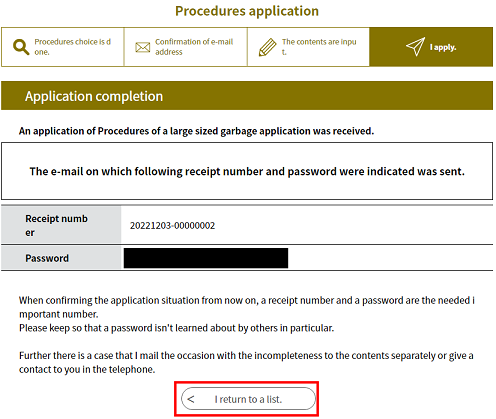The image size is (496, 419).
Task: Select the 'Confirmation of e-mail address' step
Action: pos(186,47)
